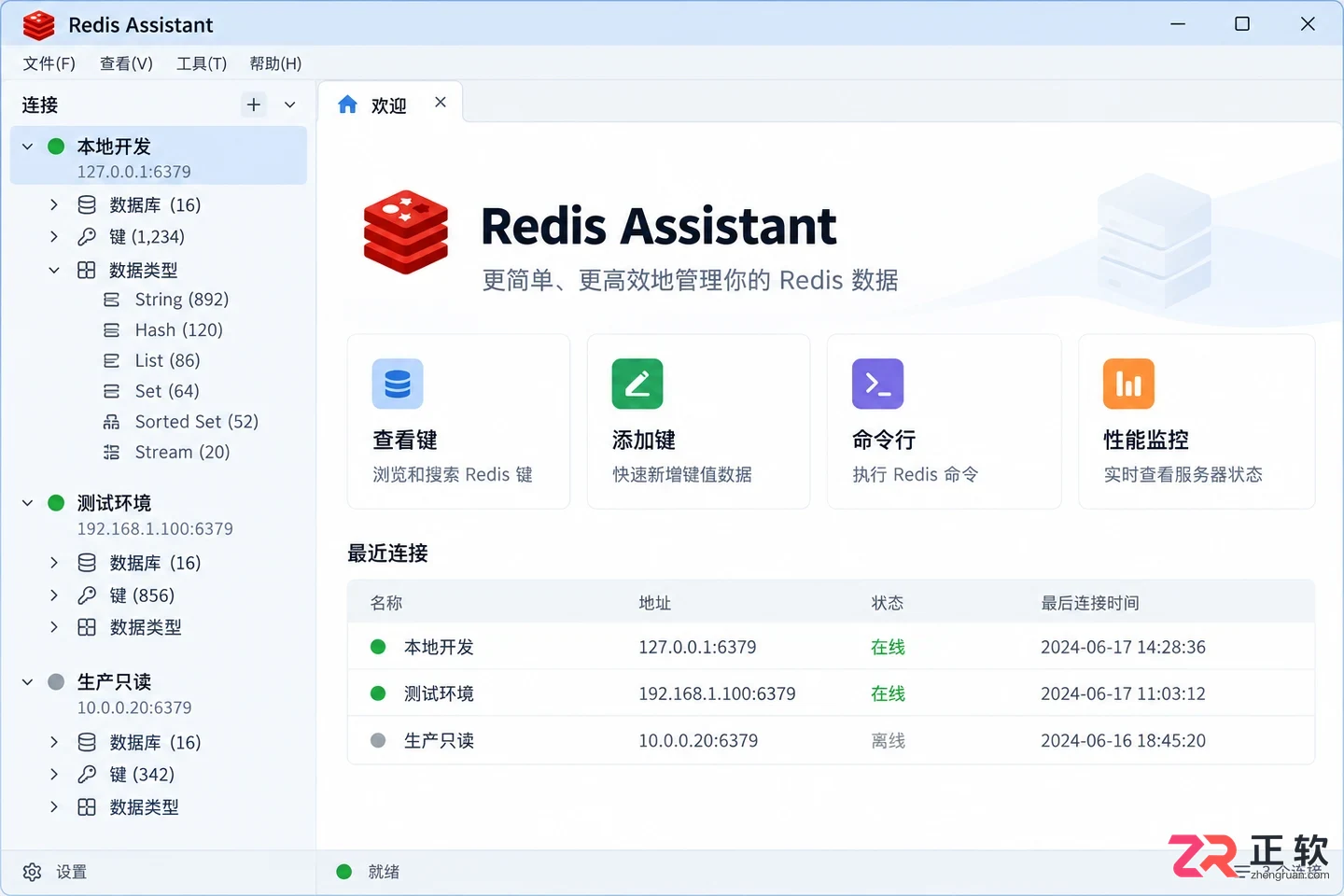Expand 数据库 (16) under 本地开发
Screen dimensions: 1344x896
point(53,204)
